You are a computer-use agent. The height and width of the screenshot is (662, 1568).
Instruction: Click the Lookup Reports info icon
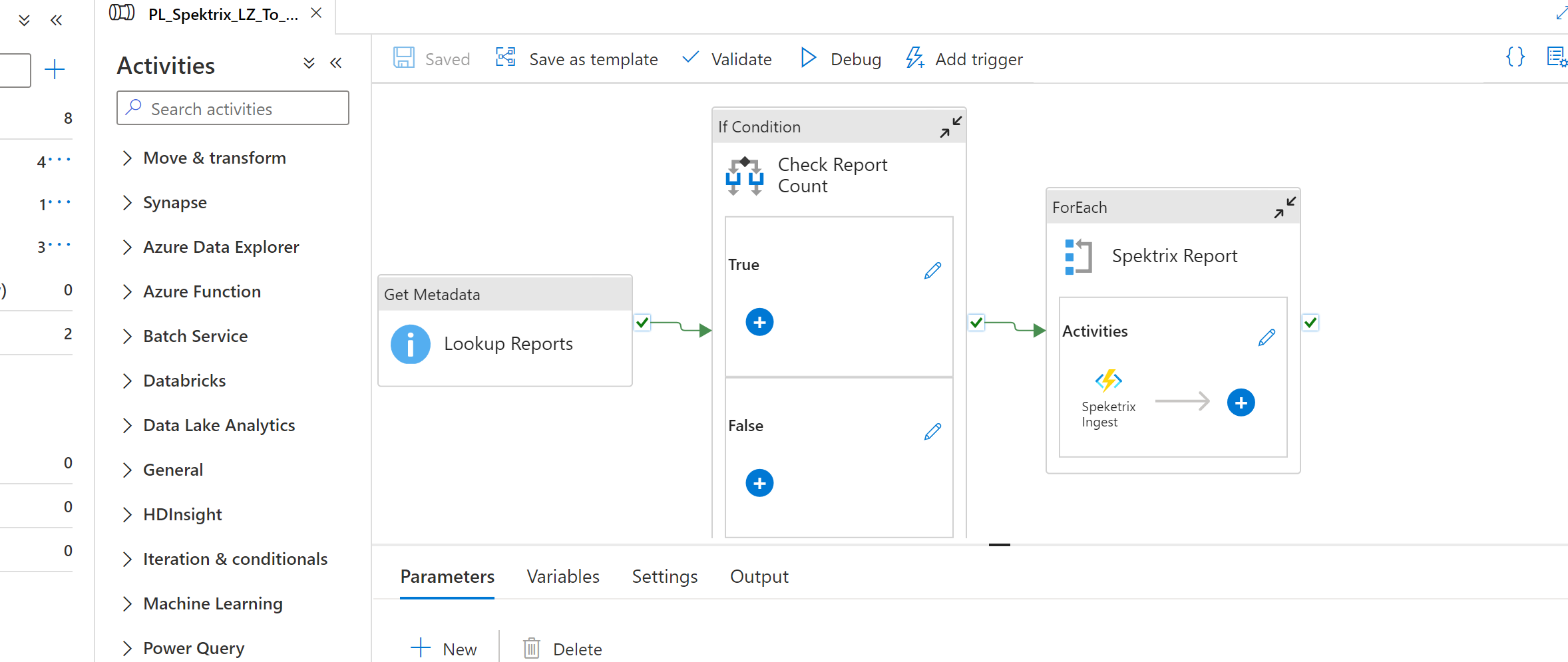point(410,344)
